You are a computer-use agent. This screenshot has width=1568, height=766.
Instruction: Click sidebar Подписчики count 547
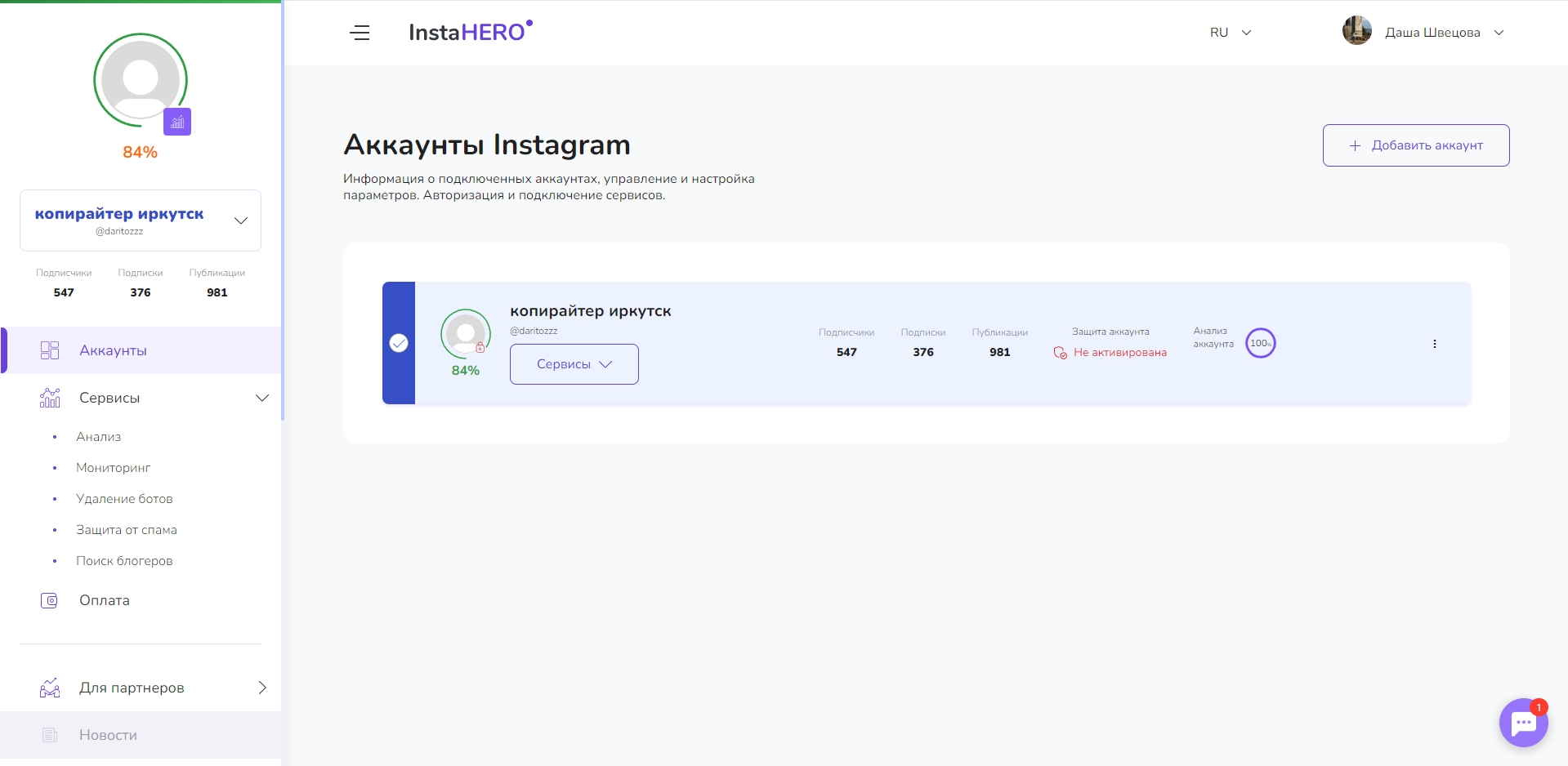pos(64,292)
